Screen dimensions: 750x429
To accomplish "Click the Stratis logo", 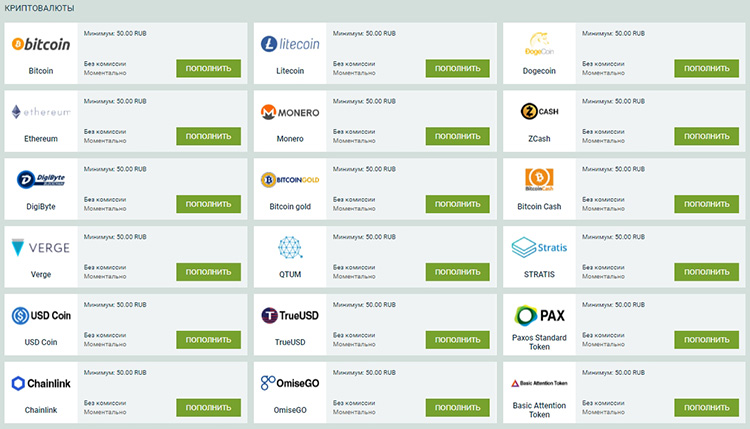I will click(539, 247).
